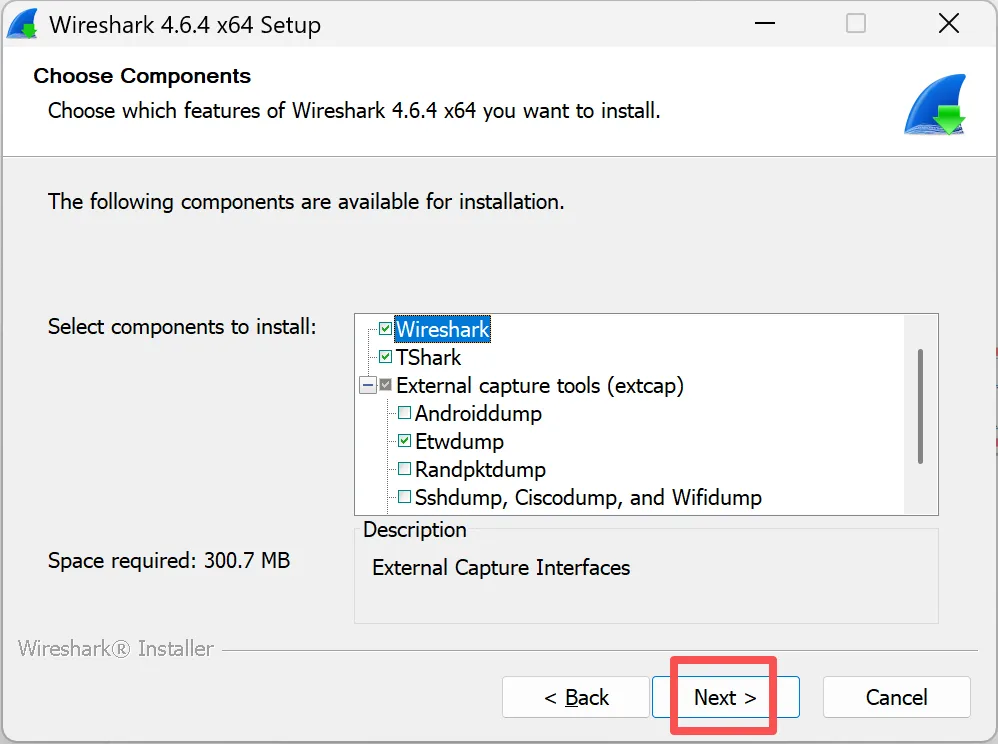Check Sshdump, Ciscodump, and Wifidump checkbox
This screenshot has width=998, height=744.
click(405, 497)
